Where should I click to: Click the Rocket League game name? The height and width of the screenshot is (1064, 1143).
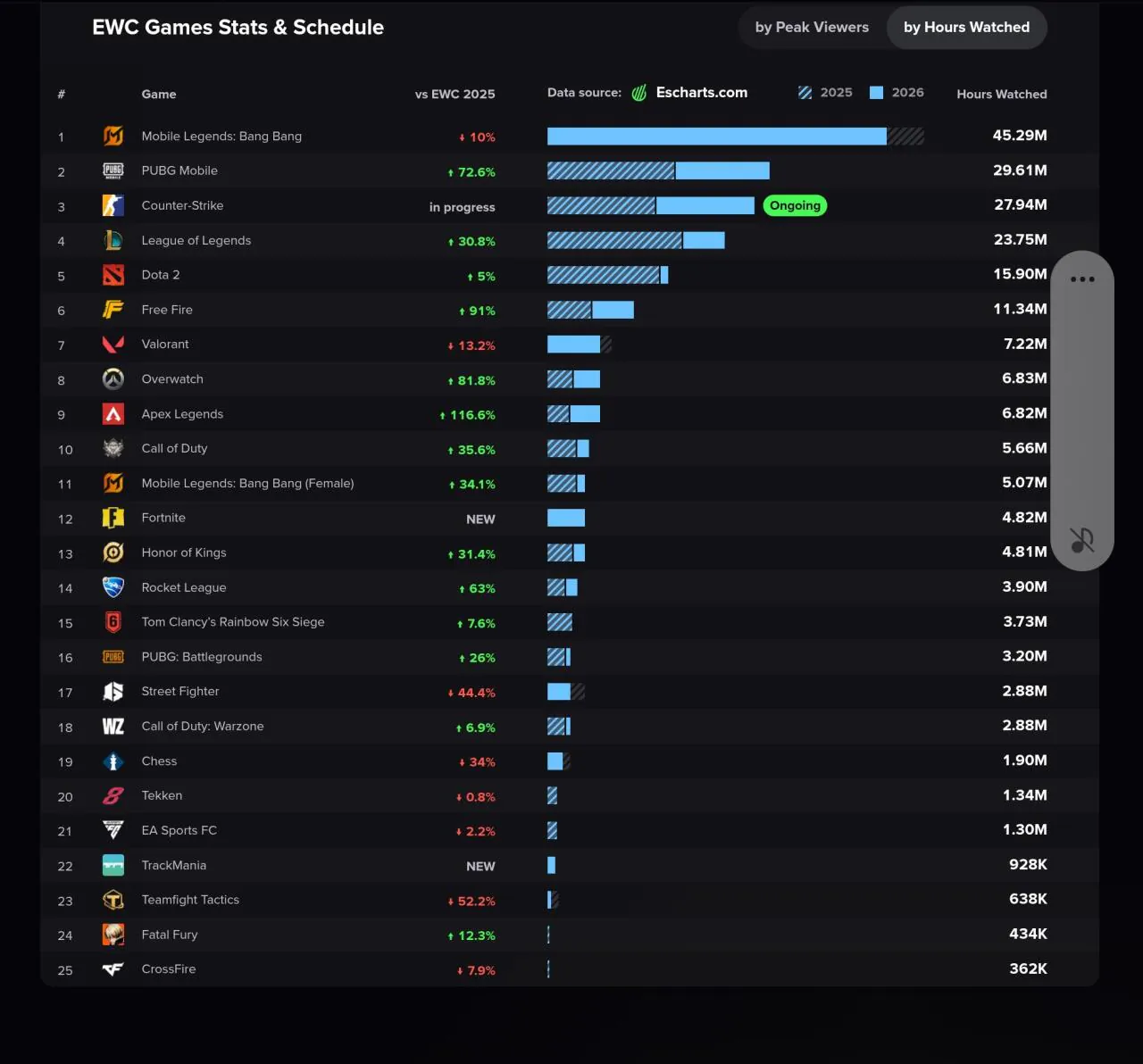click(184, 587)
